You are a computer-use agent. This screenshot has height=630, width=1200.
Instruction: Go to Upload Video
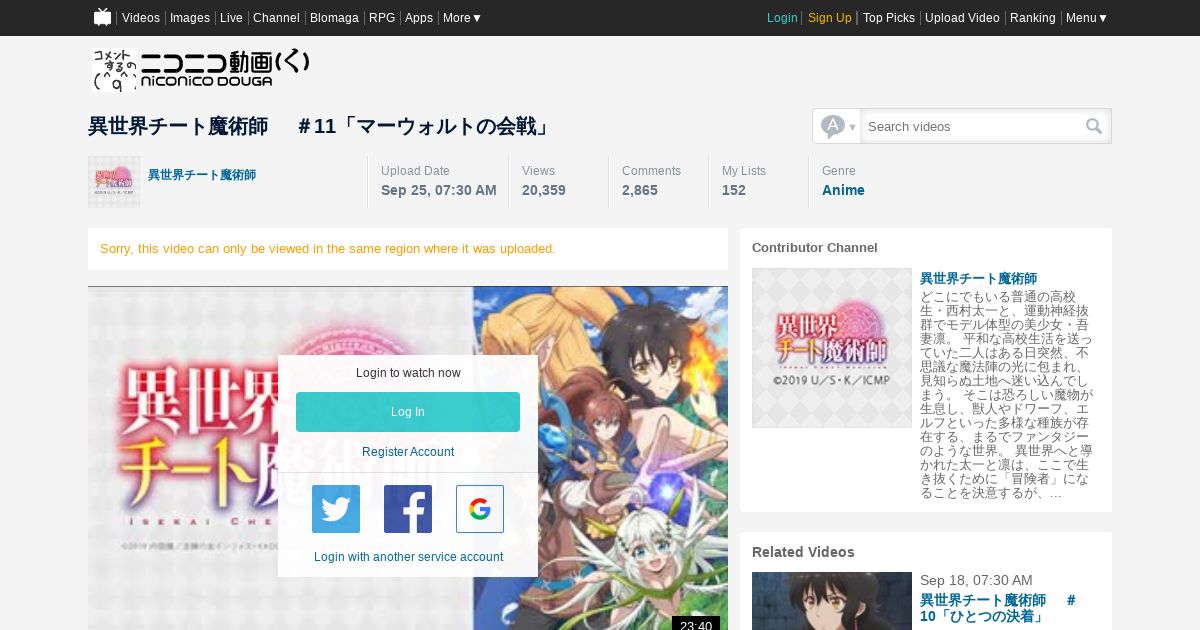[962, 18]
